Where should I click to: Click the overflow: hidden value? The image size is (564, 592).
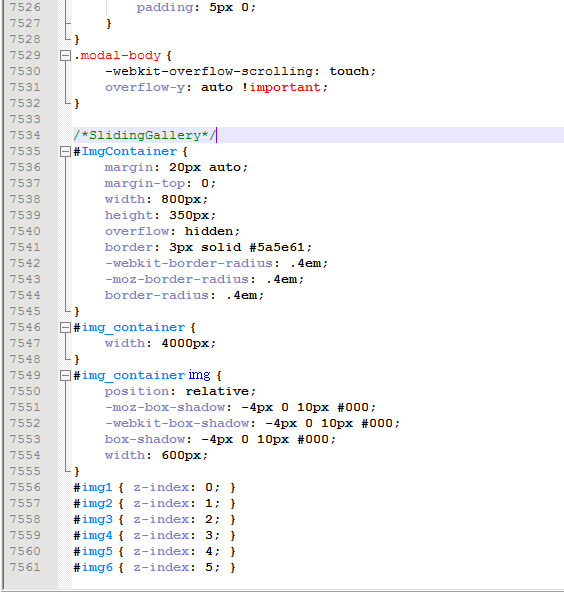coord(209,231)
